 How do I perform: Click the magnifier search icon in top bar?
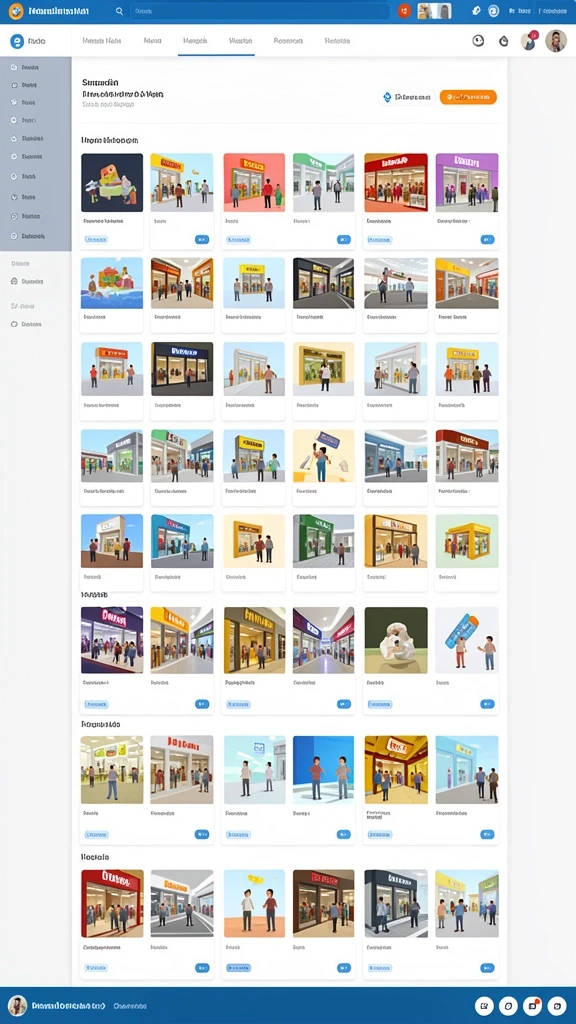click(119, 11)
